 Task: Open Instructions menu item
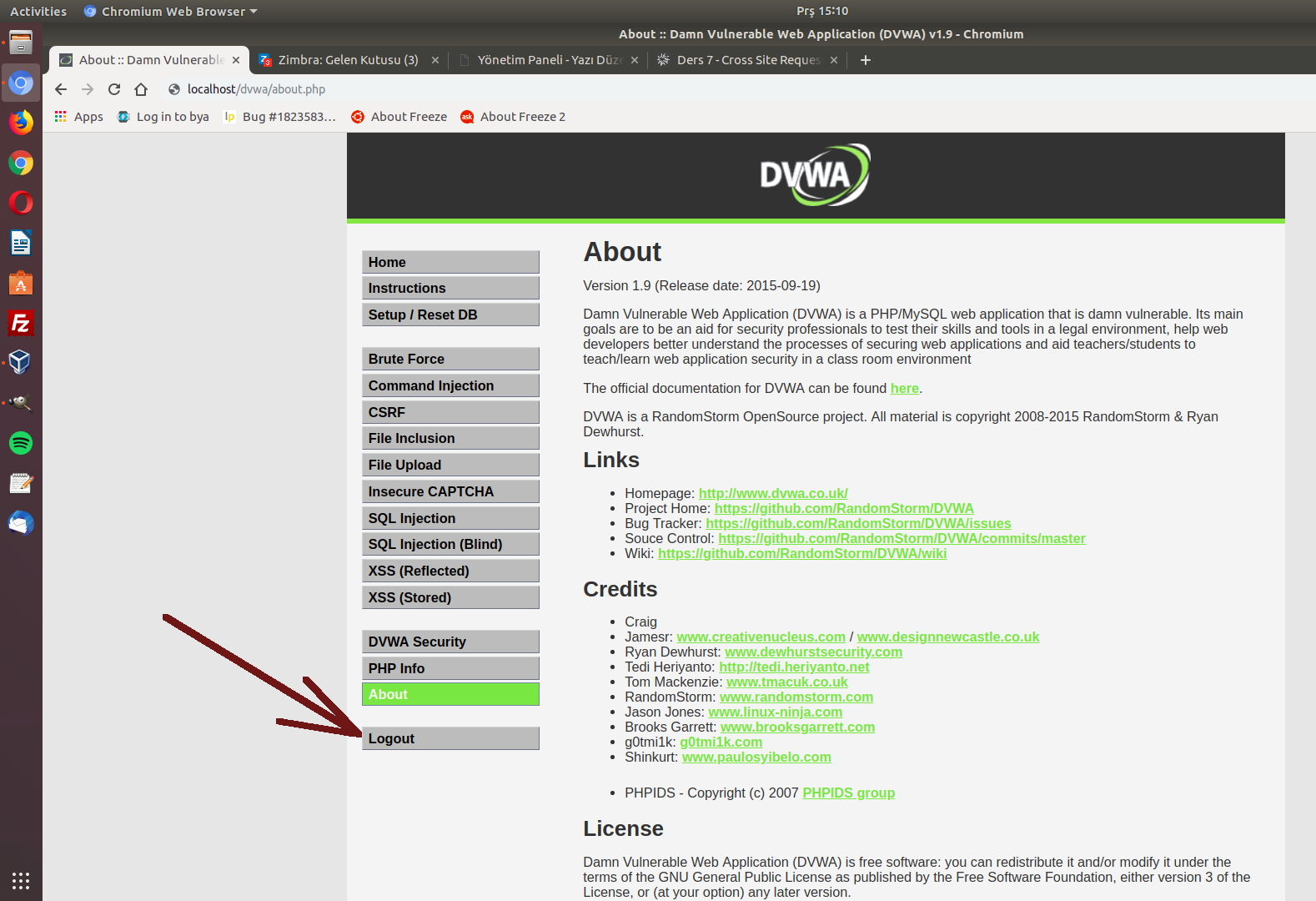coord(450,288)
